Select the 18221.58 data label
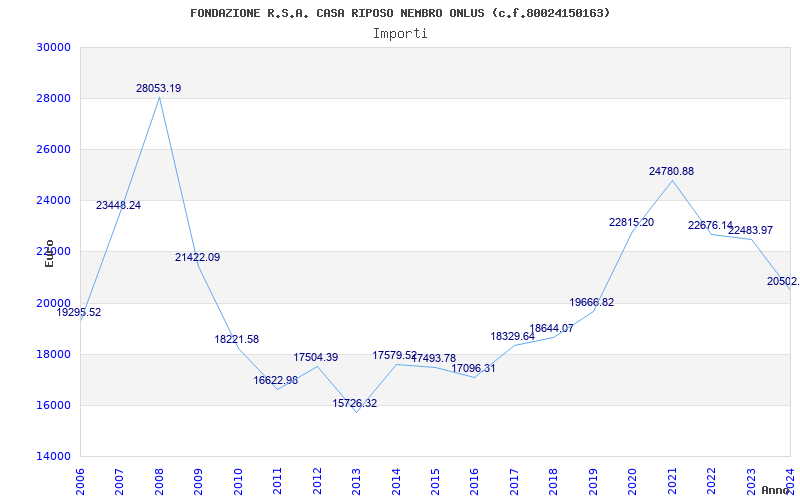Image resolution: width=800 pixels, height=500 pixels. coord(237,339)
